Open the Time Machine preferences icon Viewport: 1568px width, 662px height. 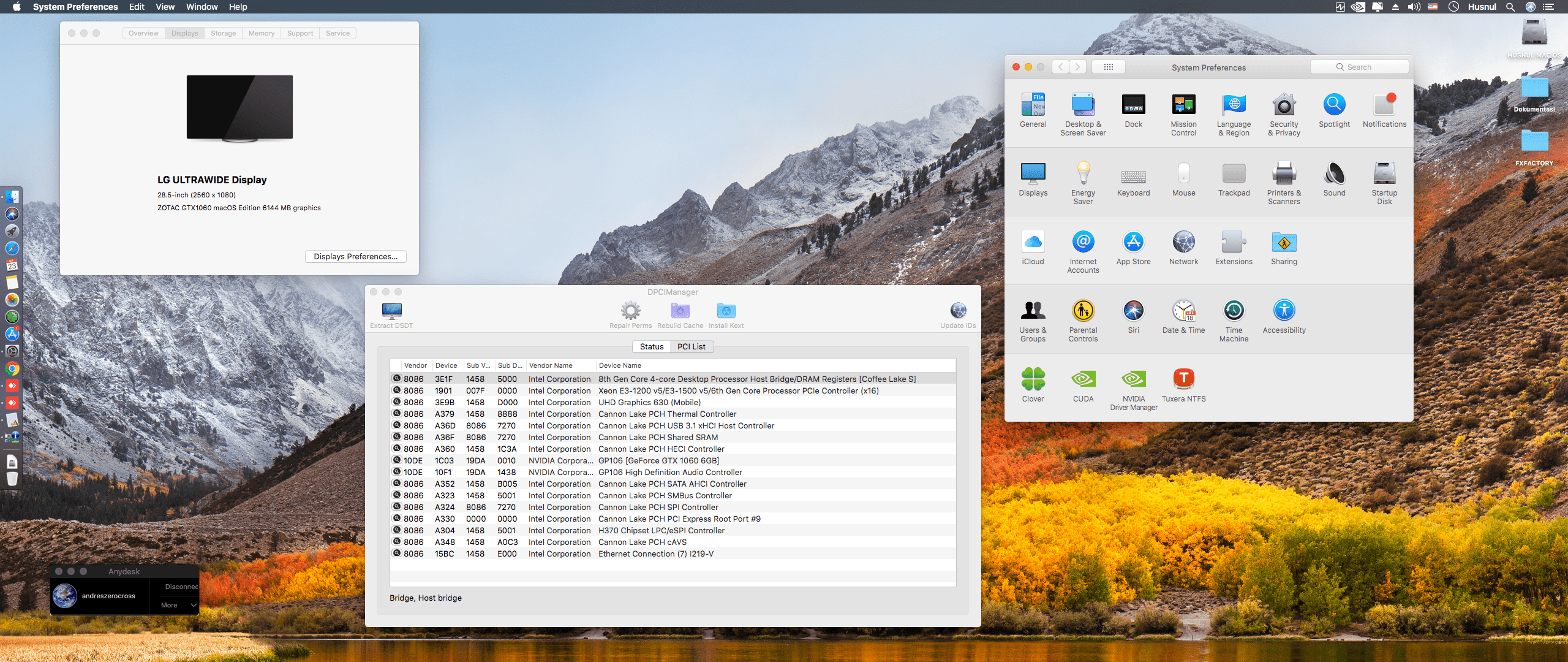(1234, 319)
